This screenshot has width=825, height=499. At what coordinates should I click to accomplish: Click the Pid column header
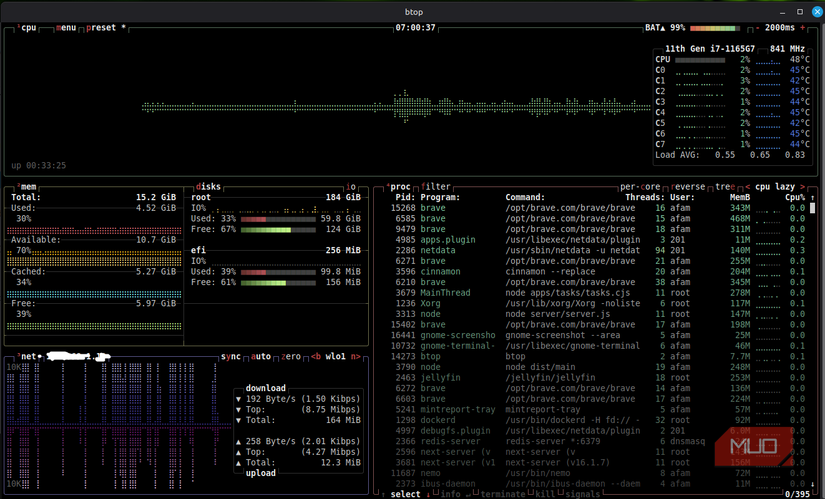point(405,197)
